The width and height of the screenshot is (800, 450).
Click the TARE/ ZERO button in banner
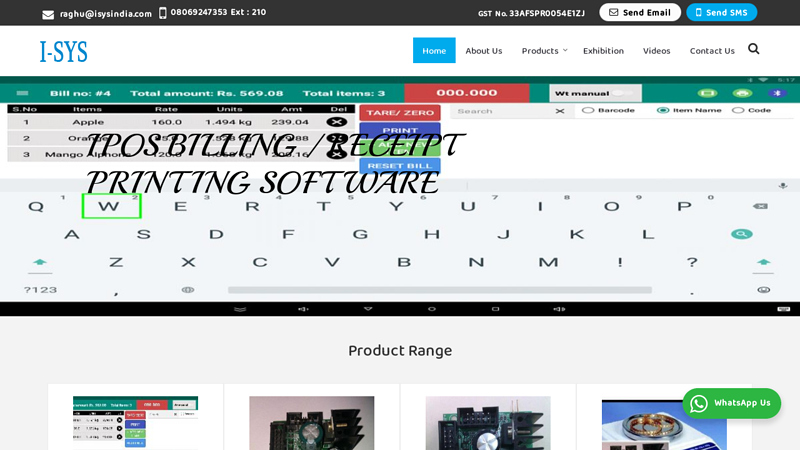coord(400,113)
